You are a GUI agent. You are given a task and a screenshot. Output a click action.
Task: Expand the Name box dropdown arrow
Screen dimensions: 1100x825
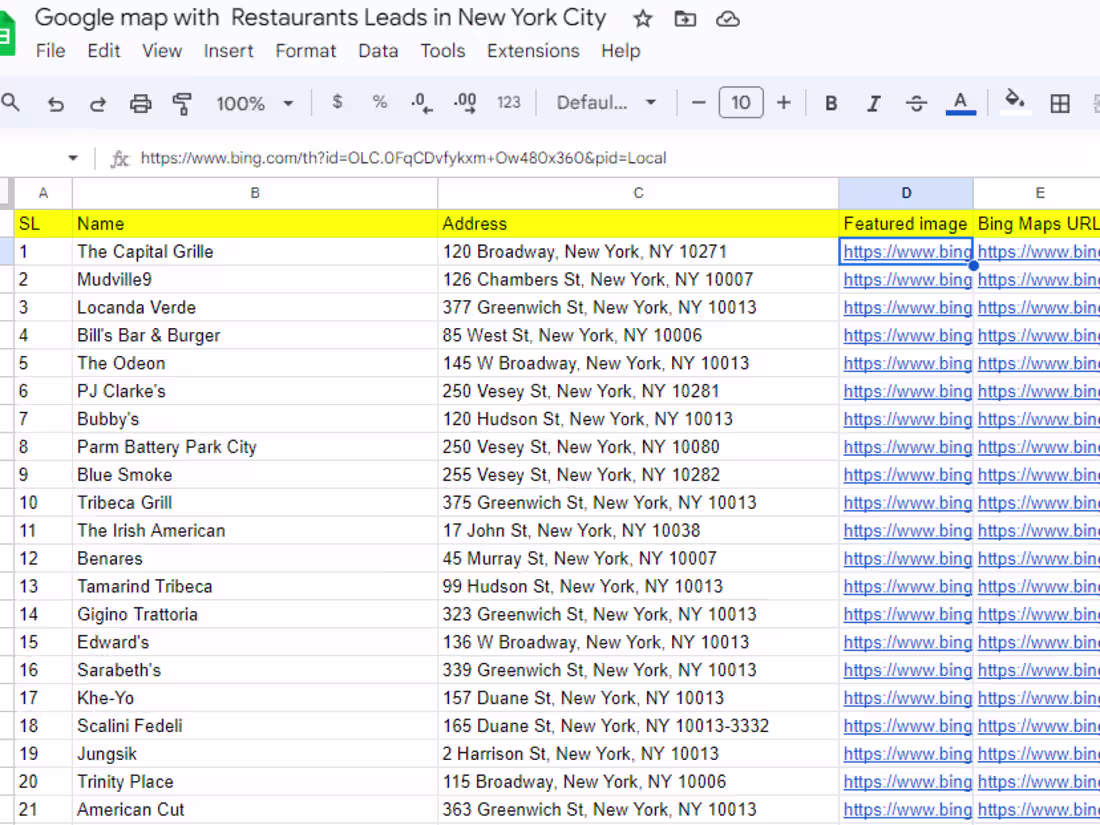click(73, 158)
